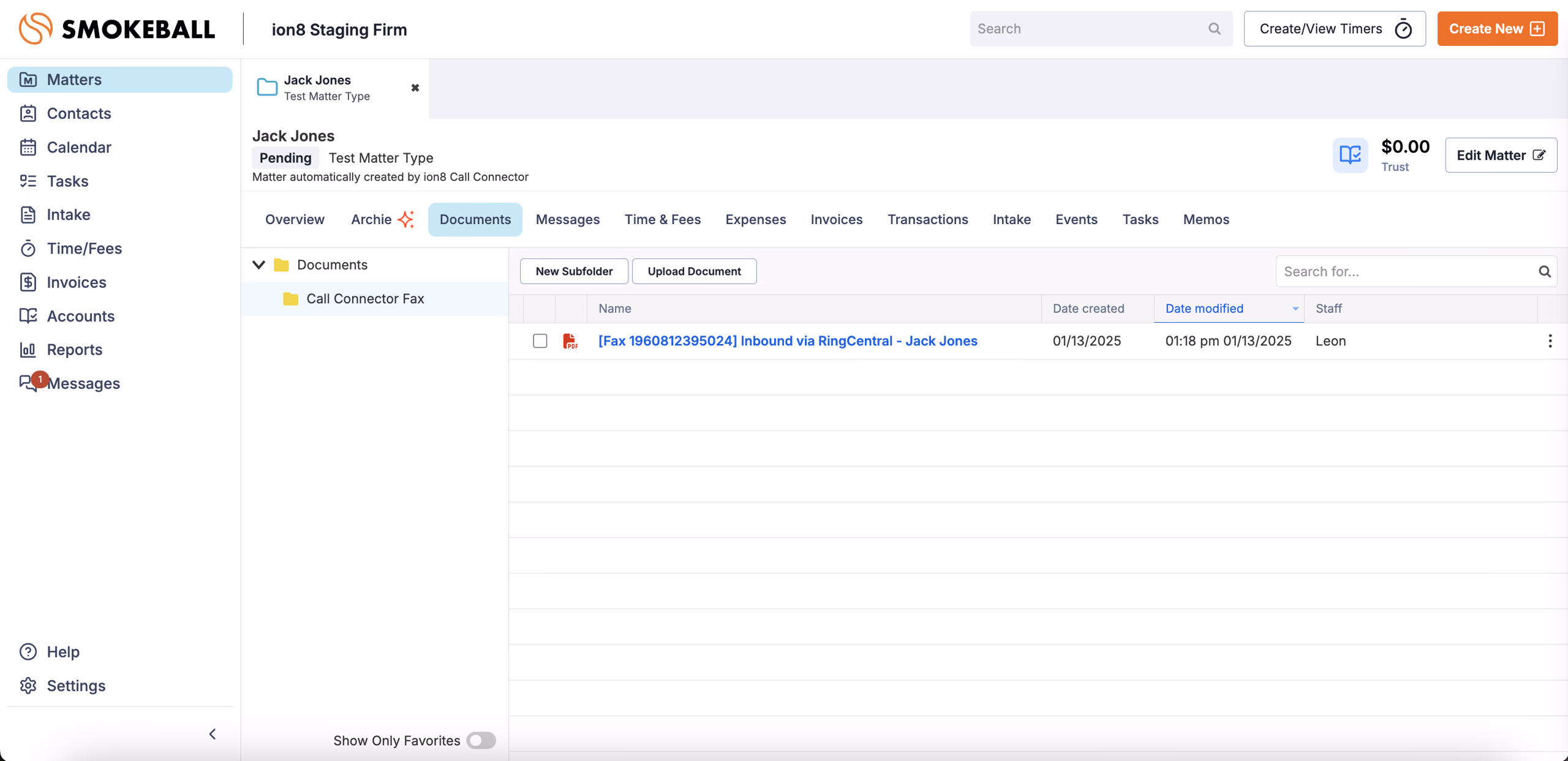Click the Time/Fees stopwatch icon
Viewport: 1568px width, 761px height.
tap(28, 249)
